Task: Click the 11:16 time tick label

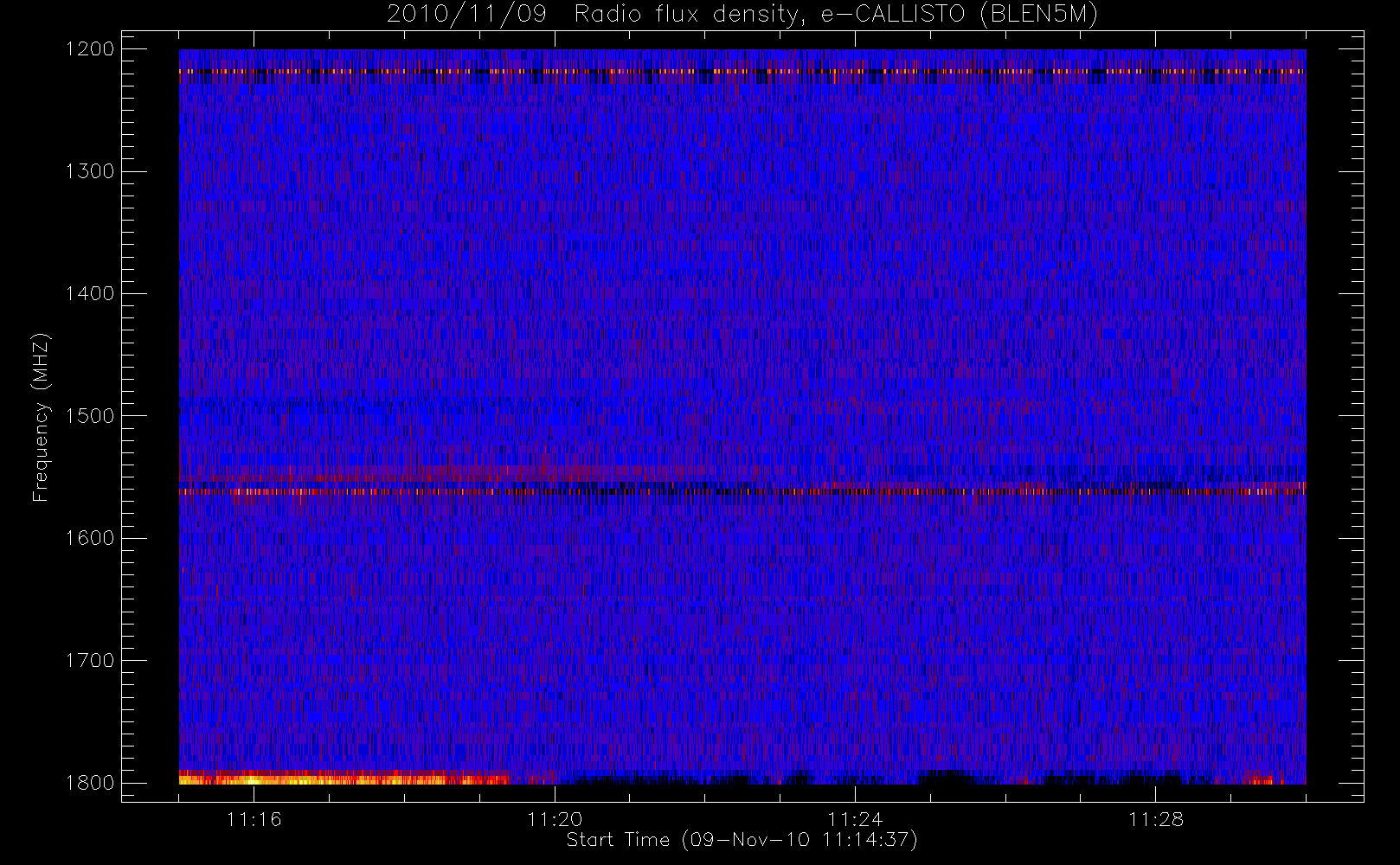Action: pyautogui.click(x=254, y=819)
